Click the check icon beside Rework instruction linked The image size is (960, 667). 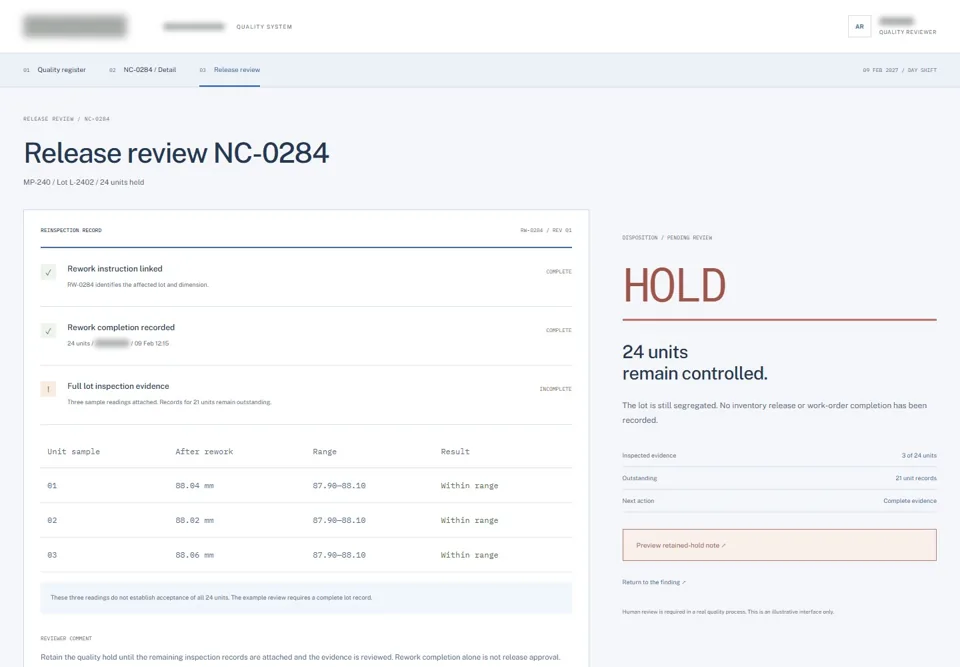tap(48, 272)
